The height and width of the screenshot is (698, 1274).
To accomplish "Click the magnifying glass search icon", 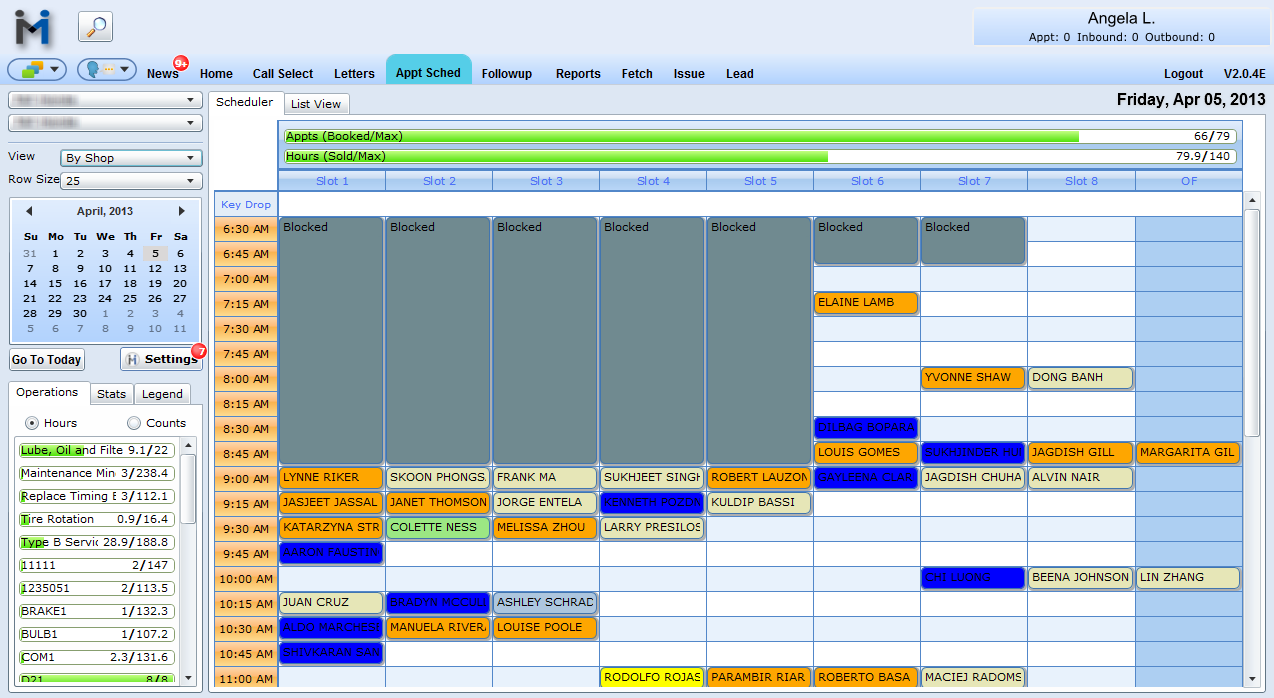I will pos(95,27).
